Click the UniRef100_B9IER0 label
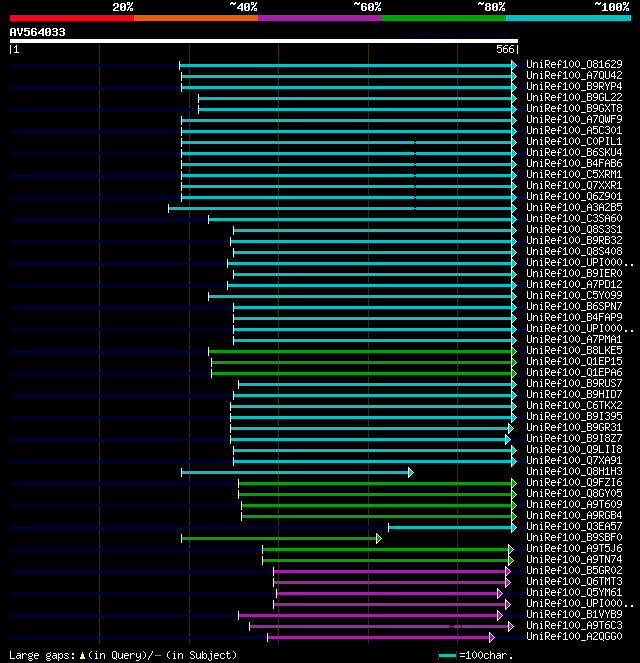The image size is (640, 663). (574, 273)
